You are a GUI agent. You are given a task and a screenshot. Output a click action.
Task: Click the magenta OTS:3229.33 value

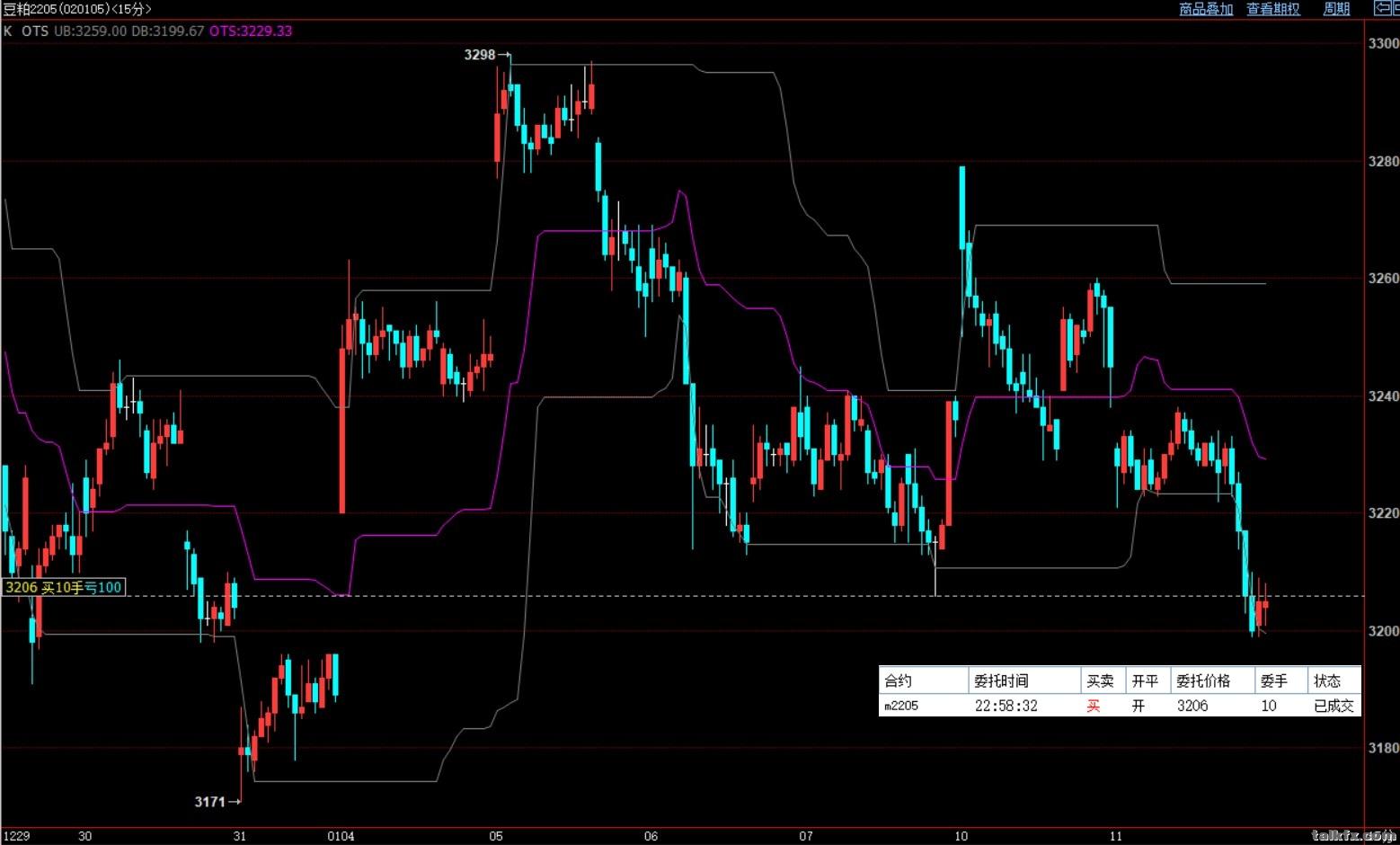pos(251,31)
